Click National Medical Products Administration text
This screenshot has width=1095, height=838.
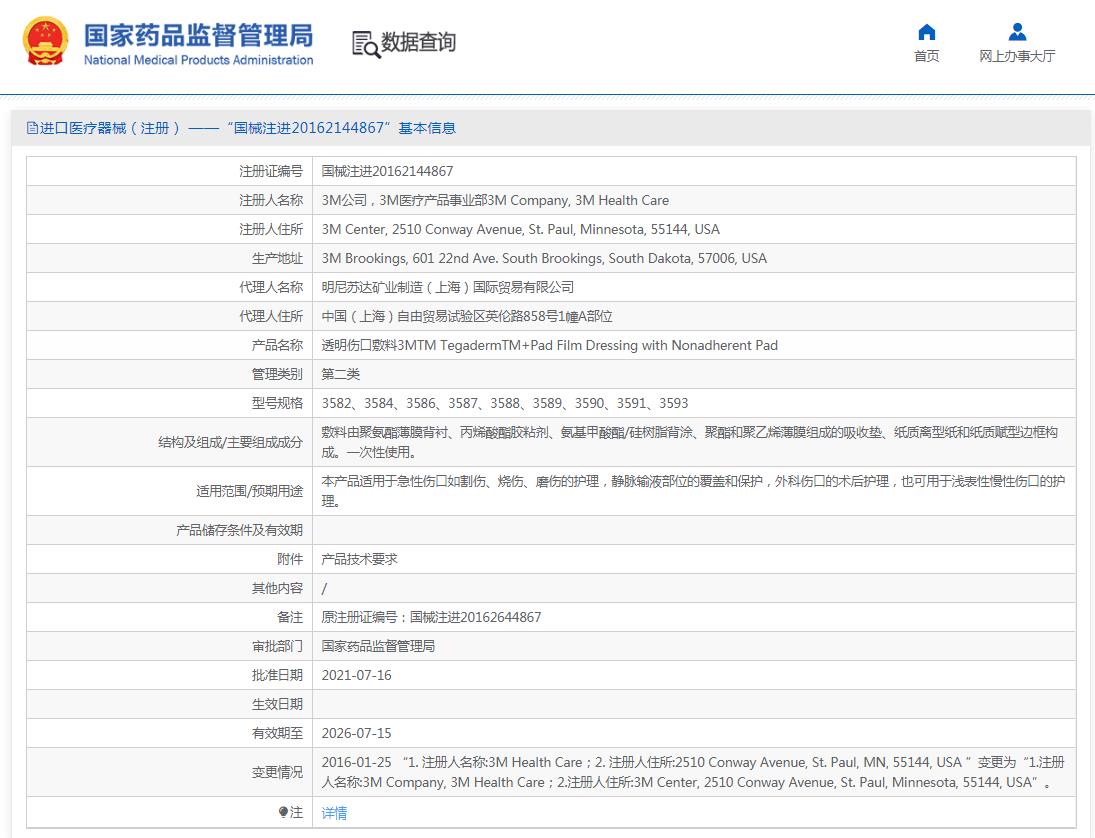198,60
